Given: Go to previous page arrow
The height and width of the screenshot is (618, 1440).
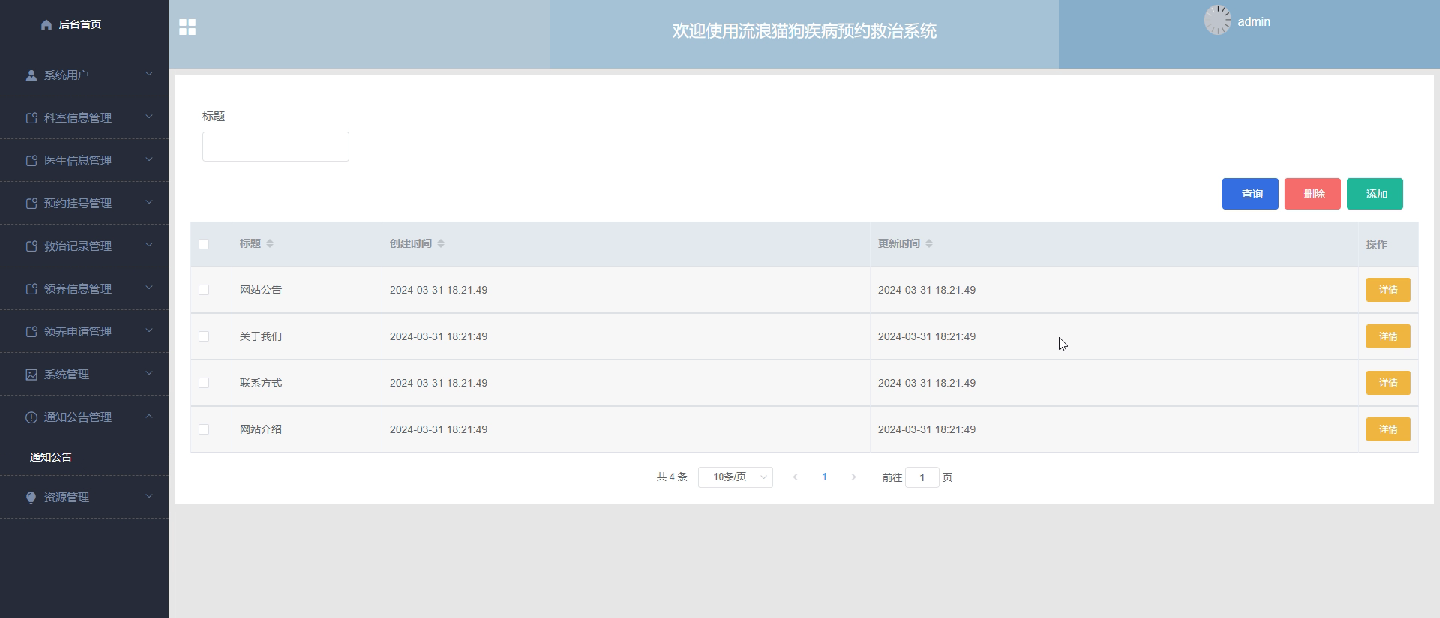Looking at the screenshot, I should pos(795,477).
